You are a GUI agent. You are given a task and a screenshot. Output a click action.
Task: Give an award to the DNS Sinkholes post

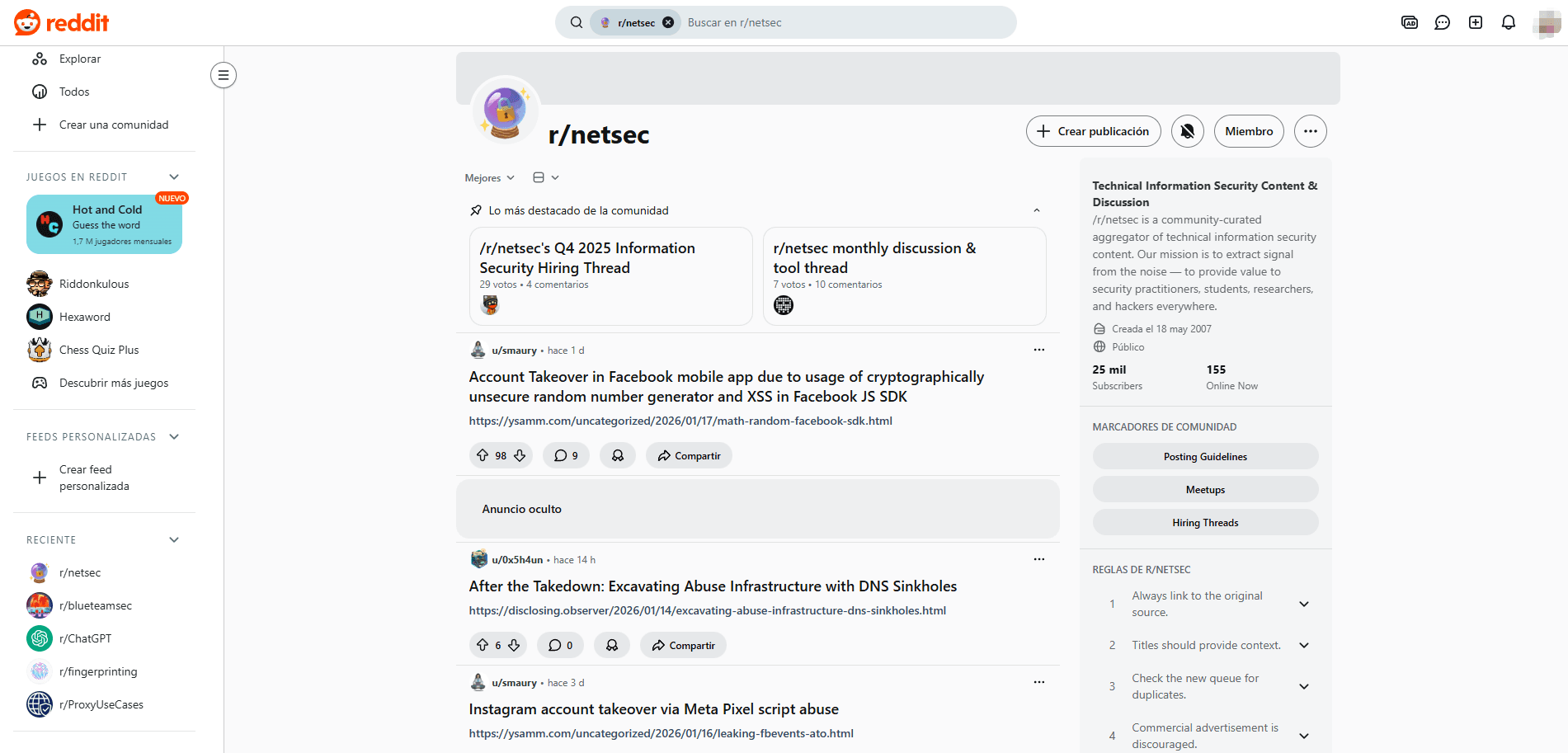(x=611, y=645)
